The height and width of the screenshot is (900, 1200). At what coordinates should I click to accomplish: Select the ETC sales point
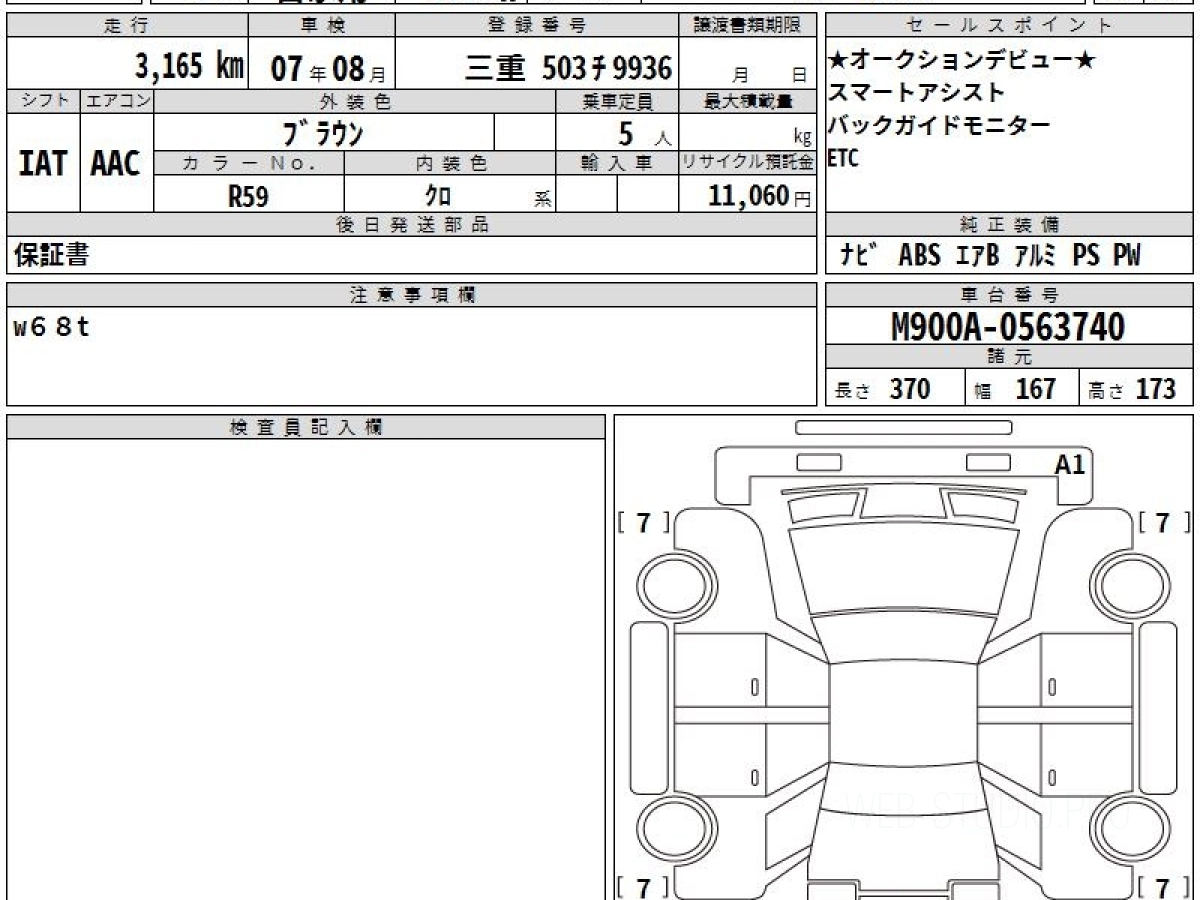844,158
